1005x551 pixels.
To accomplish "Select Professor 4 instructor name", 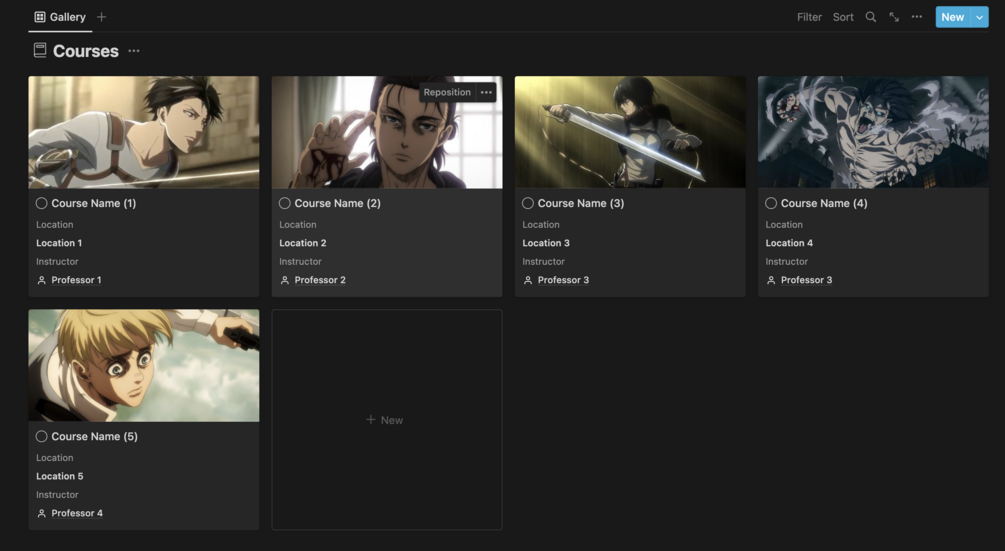I will point(77,513).
